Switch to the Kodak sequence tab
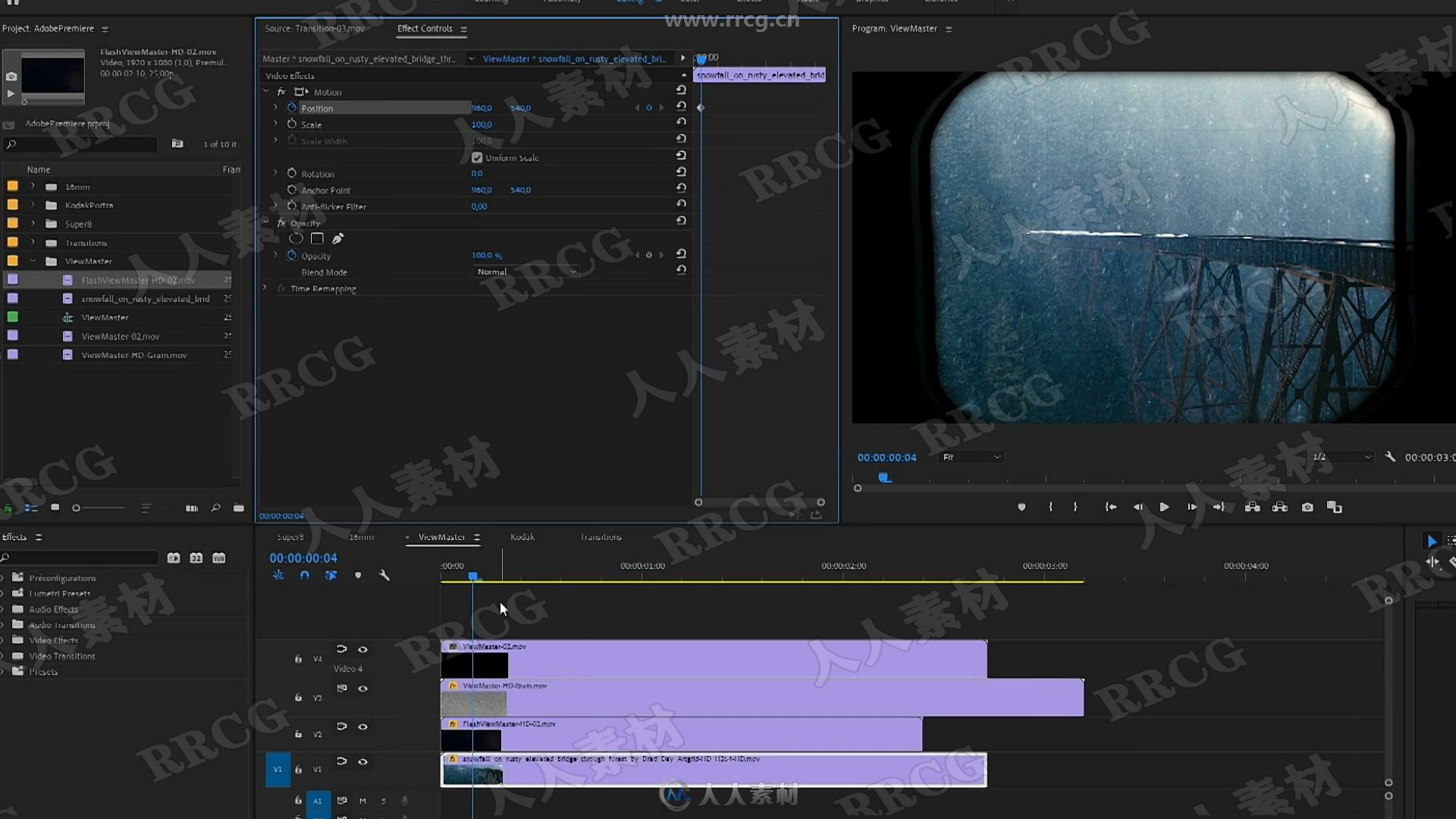 522,537
